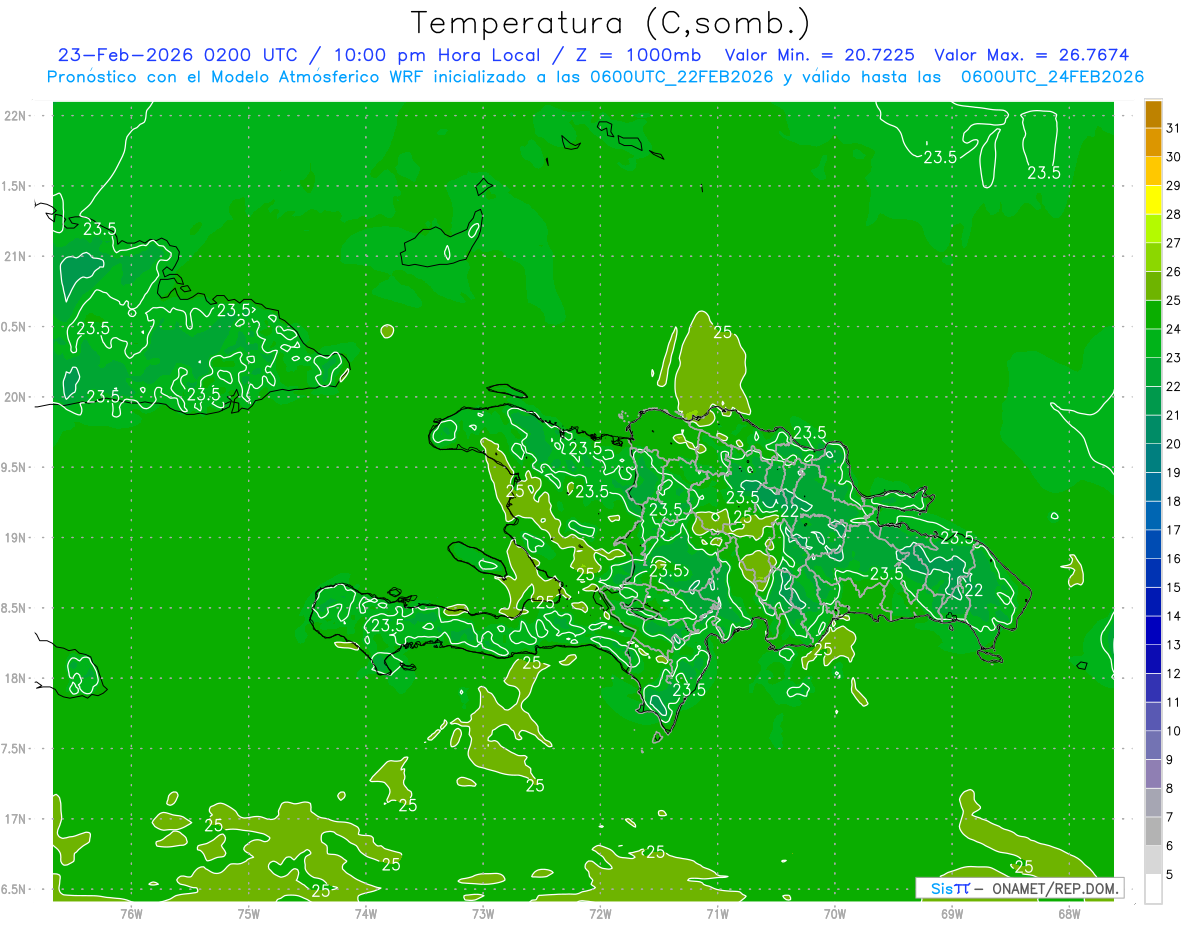Pick the white swatch below legend value 5

coord(1153,889)
